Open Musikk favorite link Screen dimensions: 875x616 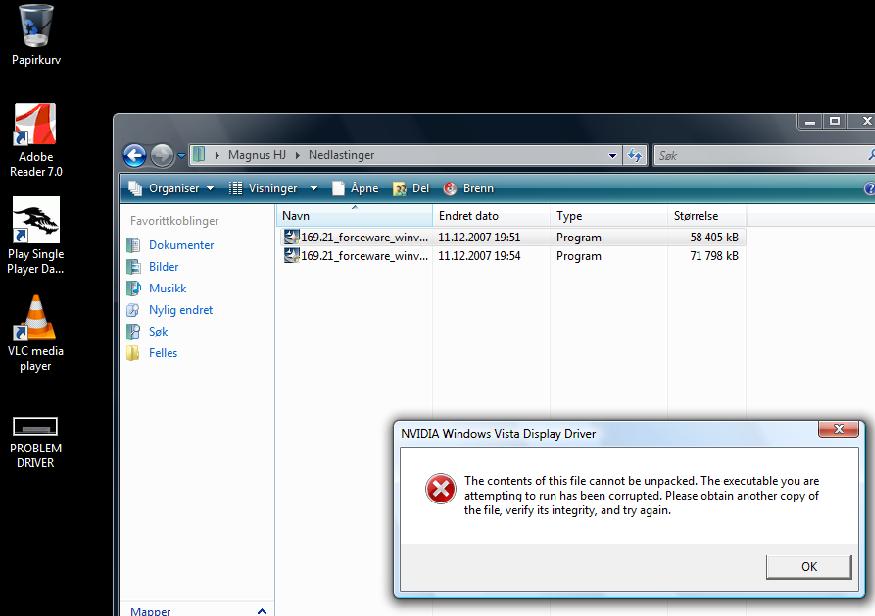click(167, 288)
